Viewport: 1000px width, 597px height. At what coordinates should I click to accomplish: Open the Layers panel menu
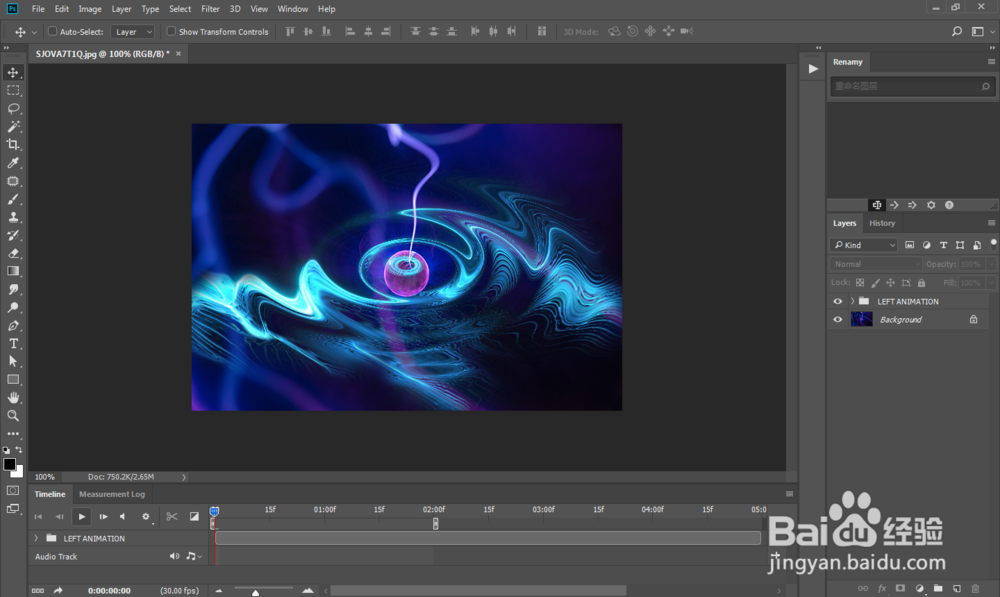click(x=991, y=223)
